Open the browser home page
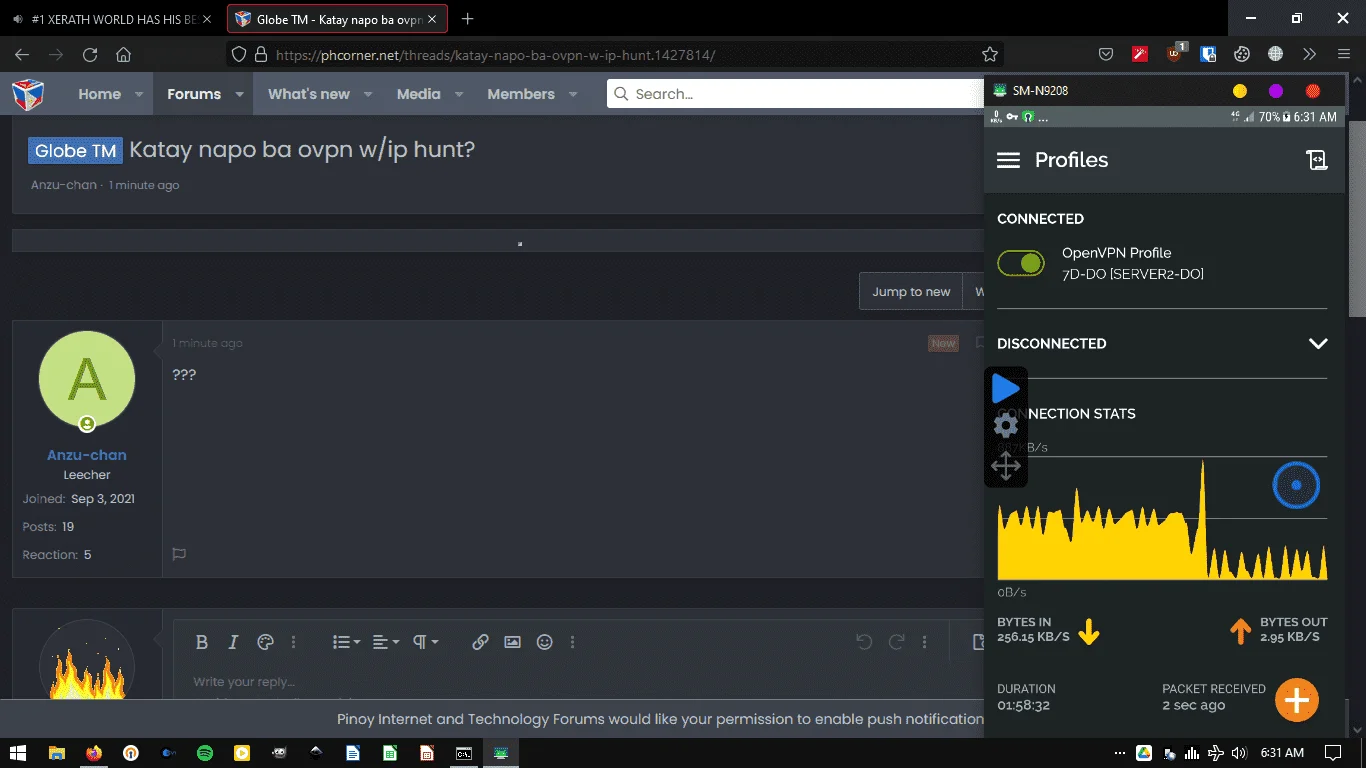This screenshot has width=1366, height=768. tap(124, 55)
